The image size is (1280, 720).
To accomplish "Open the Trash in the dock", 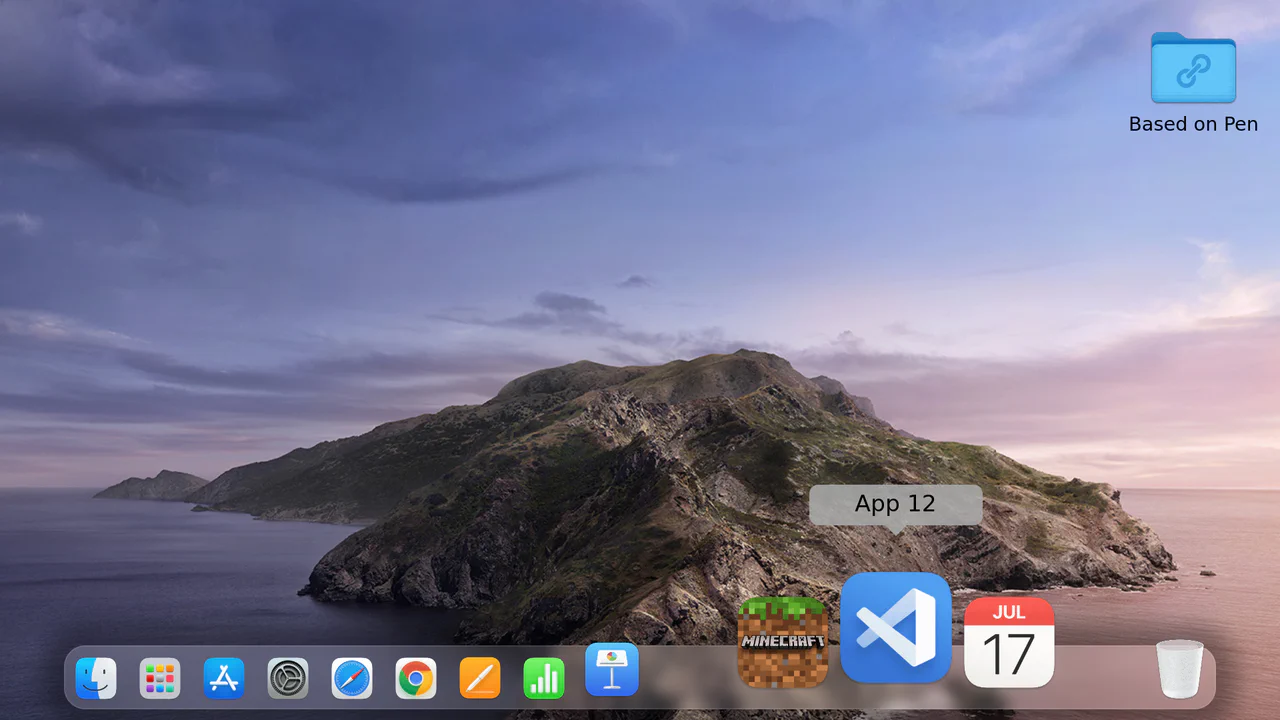I will (x=1180, y=669).
